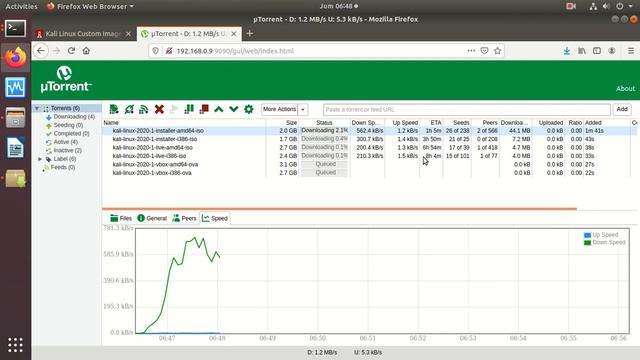Expand the Label (6) tree node

coord(40,159)
